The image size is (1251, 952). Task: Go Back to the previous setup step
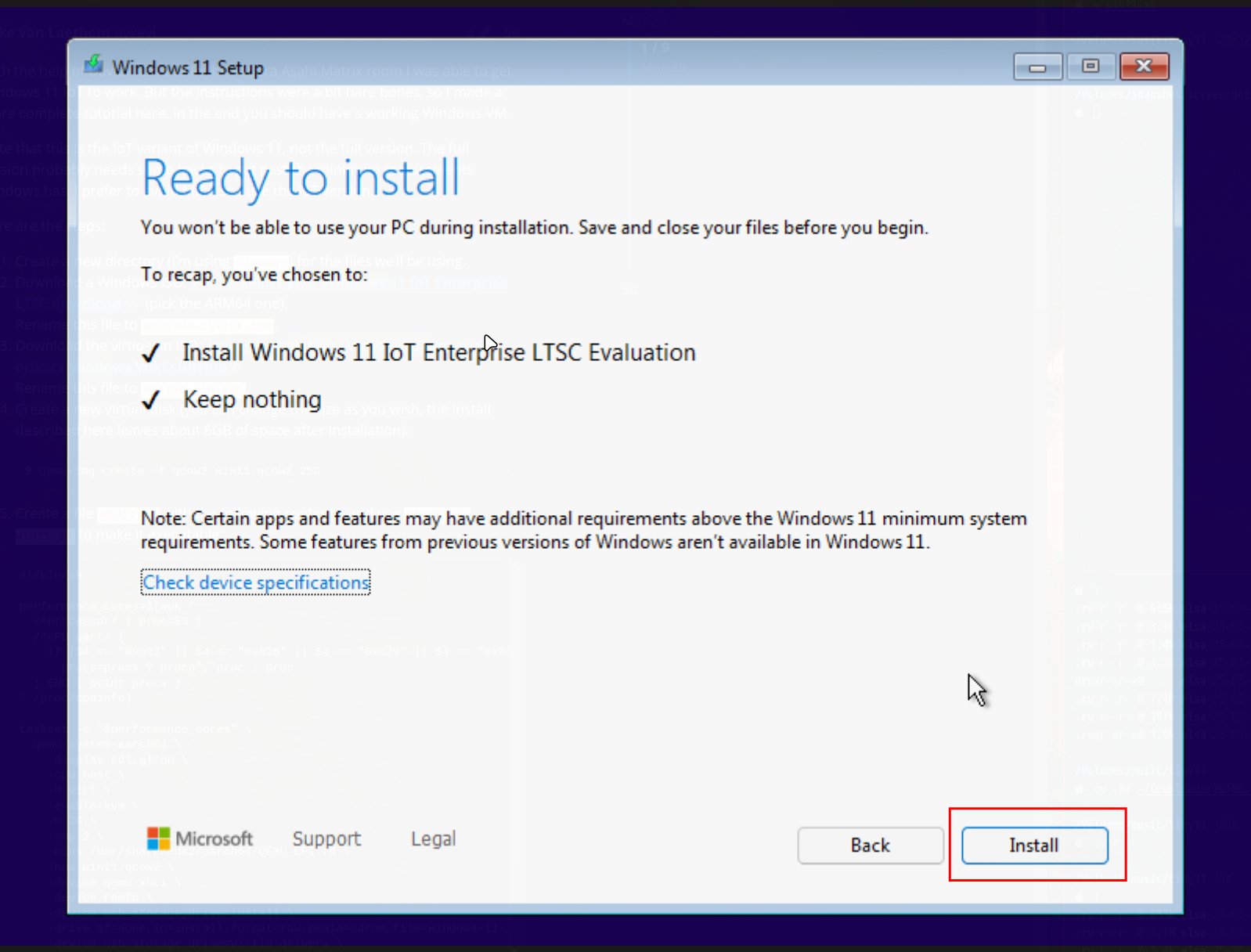[x=871, y=846]
